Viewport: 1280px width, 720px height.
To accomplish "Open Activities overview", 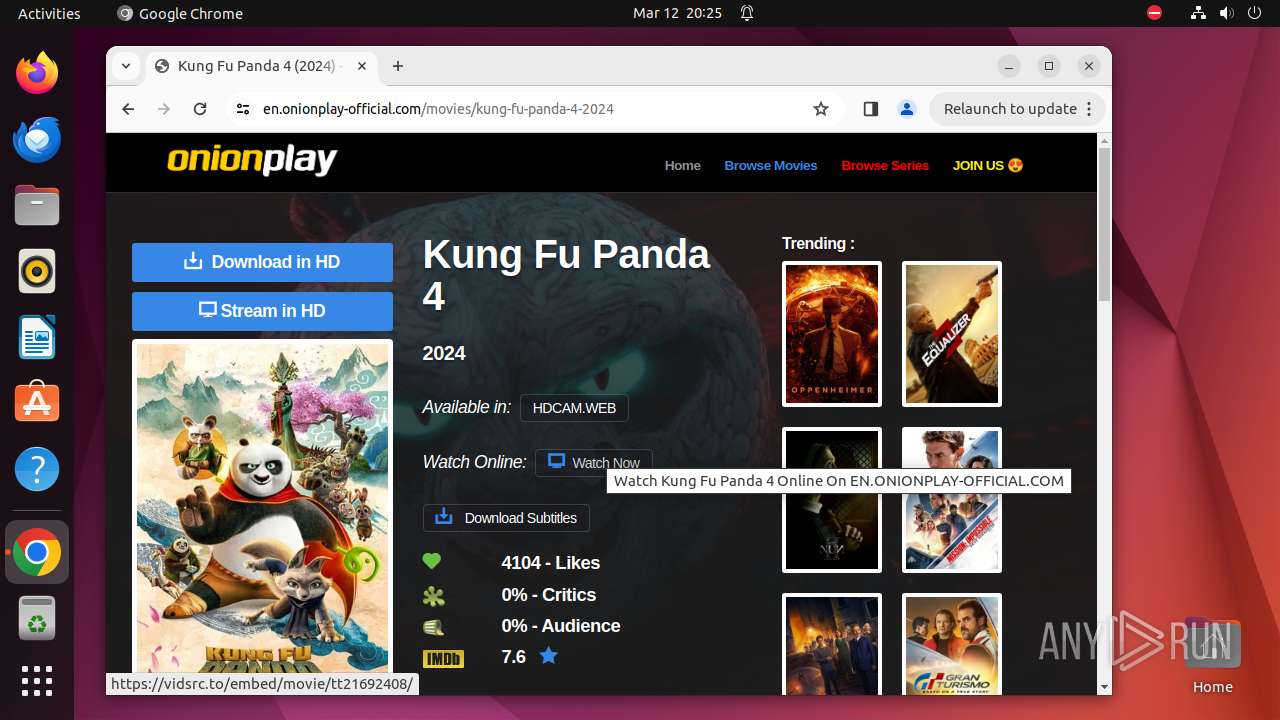I will 49,13.
